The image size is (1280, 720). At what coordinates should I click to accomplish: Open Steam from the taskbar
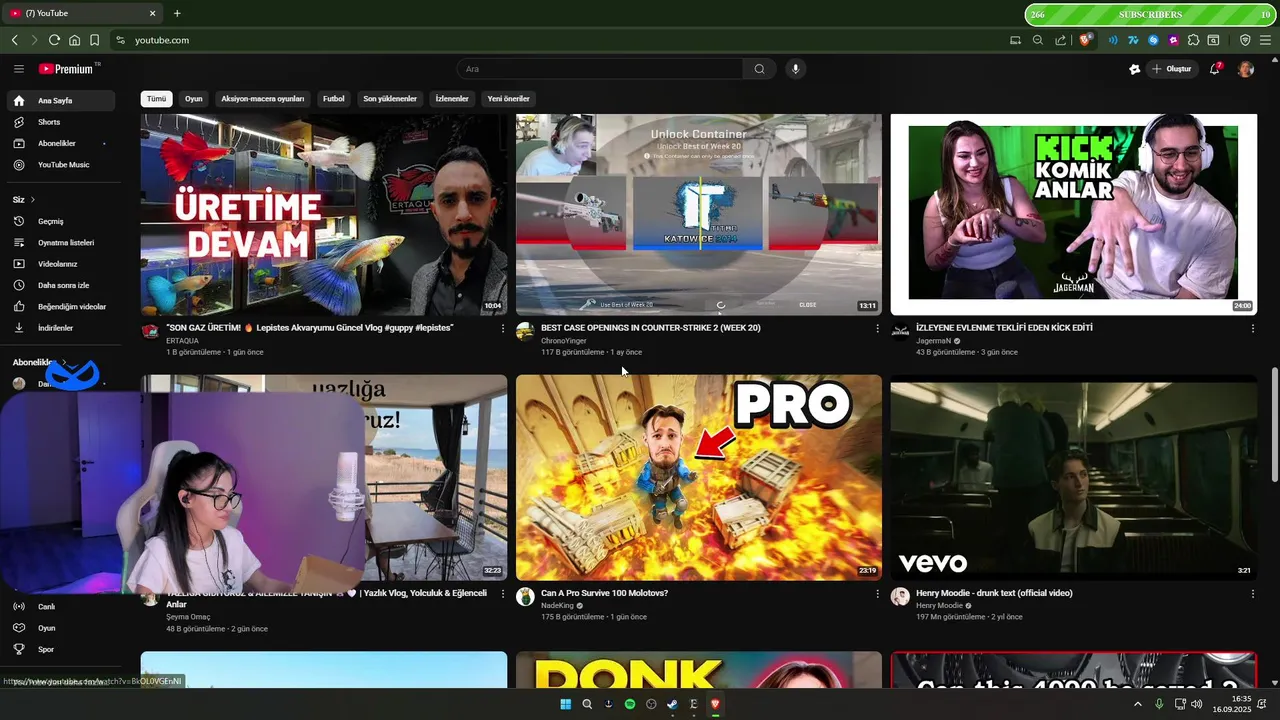(672, 704)
